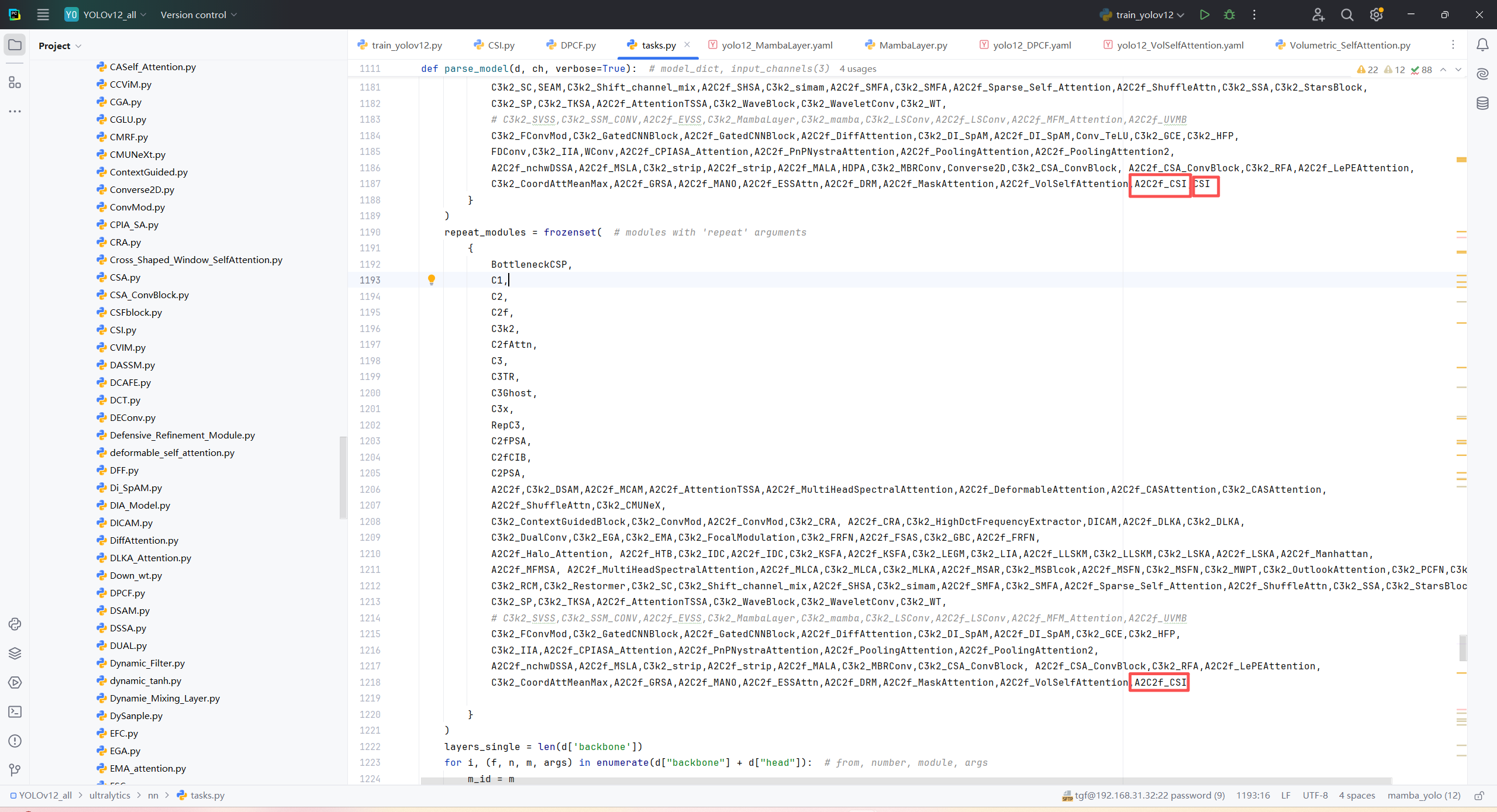Open the Python Packages tool window
Image resolution: width=1497 pixels, height=812 pixels.
(15, 653)
